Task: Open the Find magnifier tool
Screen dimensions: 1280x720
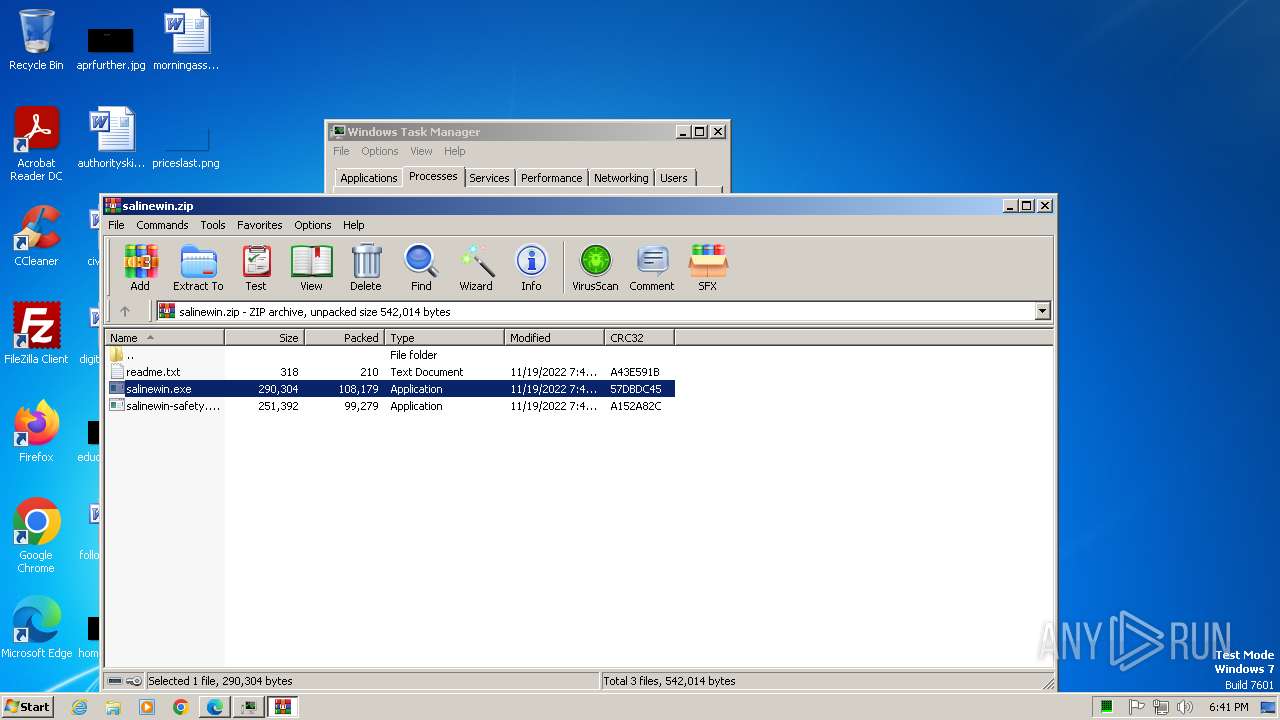Action: click(421, 268)
